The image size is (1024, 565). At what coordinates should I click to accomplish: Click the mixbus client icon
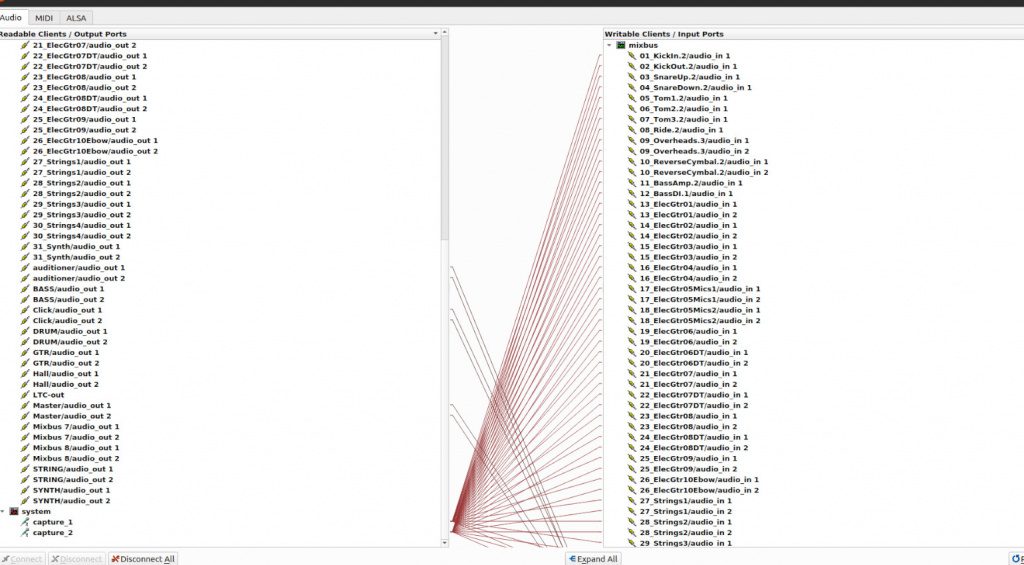620,45
